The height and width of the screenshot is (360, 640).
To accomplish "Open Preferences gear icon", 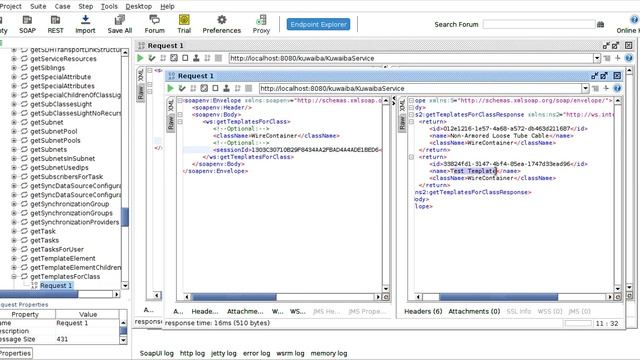I will click(222, 20).
